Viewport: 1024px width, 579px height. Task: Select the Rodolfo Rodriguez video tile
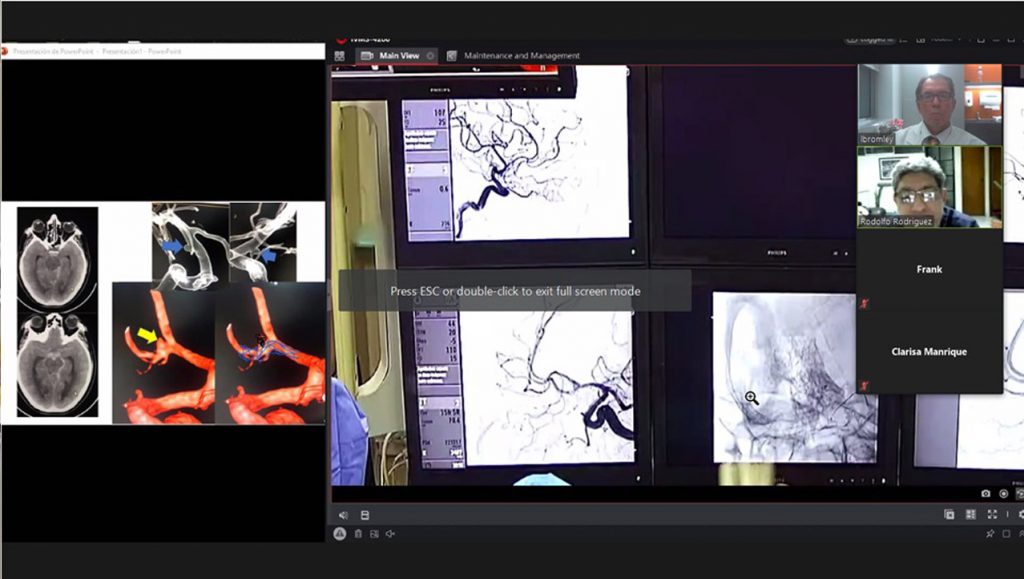(x=929, y=187)
